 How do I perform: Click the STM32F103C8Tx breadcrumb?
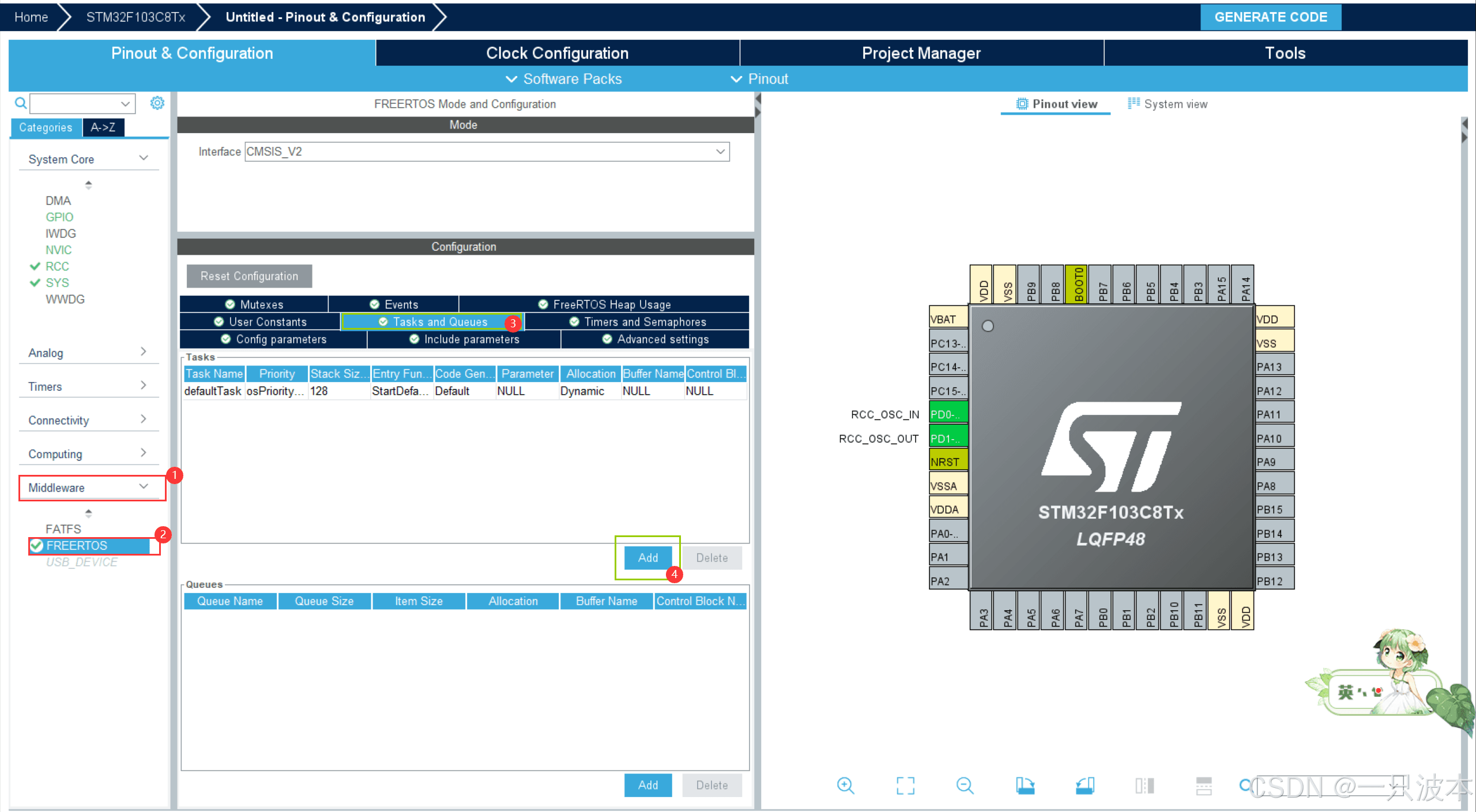click(x=135, y=17)
